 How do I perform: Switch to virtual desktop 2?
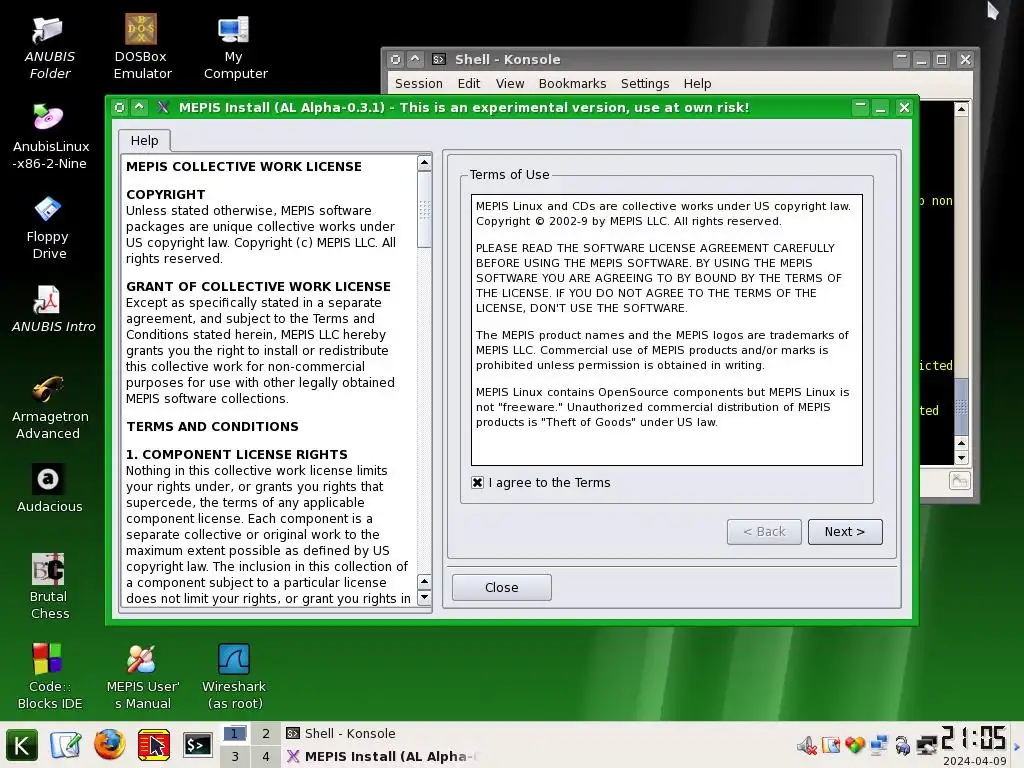point(266,733)
